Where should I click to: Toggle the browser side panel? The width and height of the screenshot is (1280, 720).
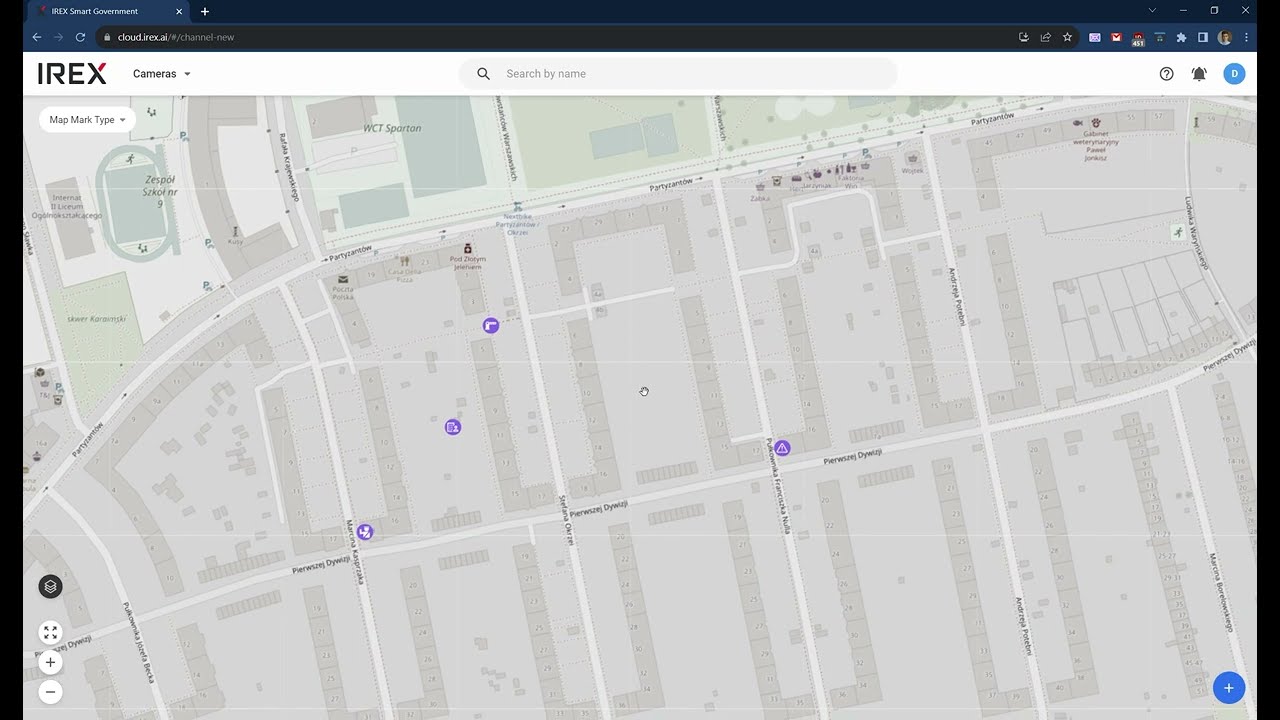coord(1203,37)
